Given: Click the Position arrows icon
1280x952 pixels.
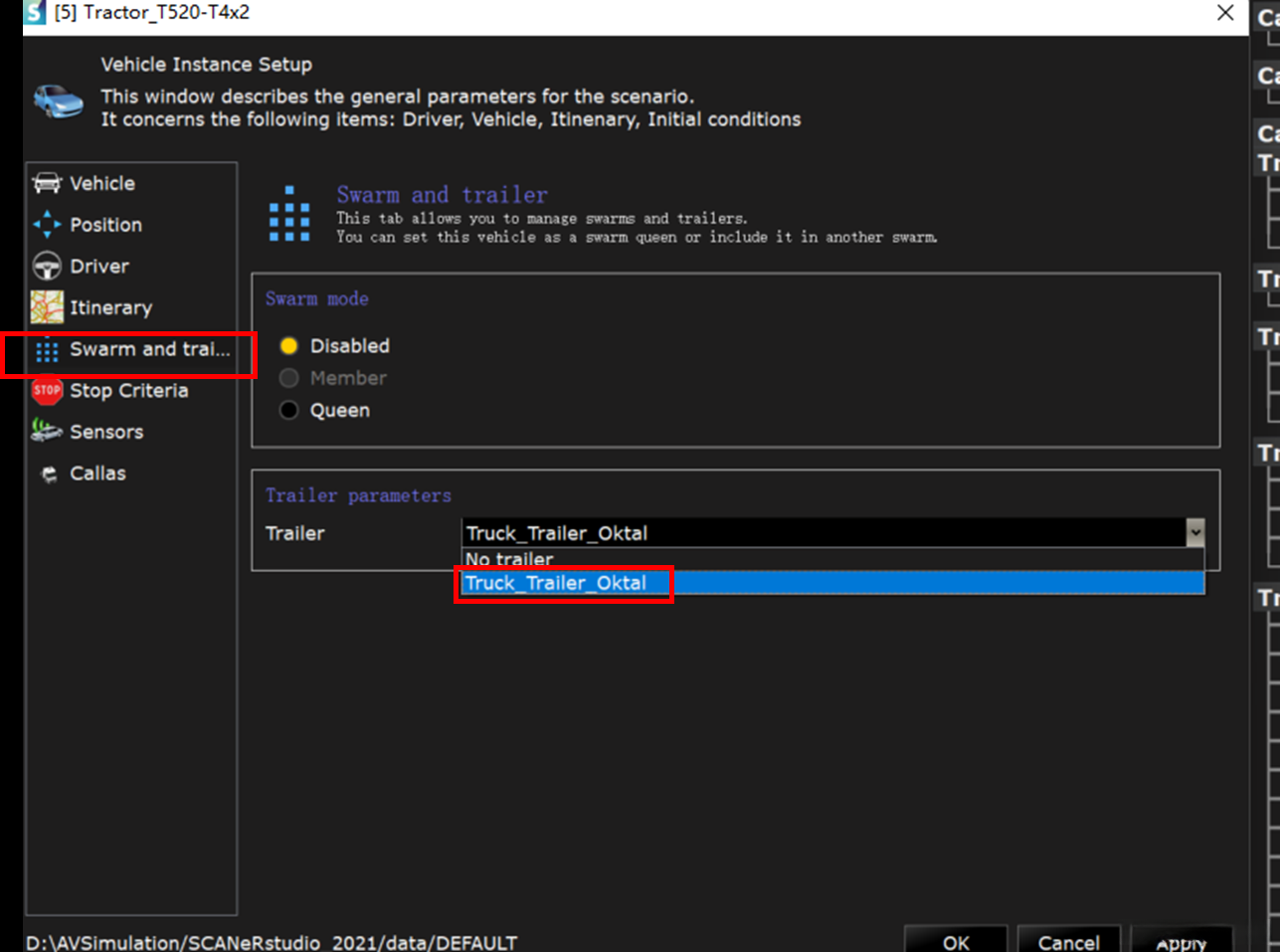Looking at the screenshot, I should (47, 225).
